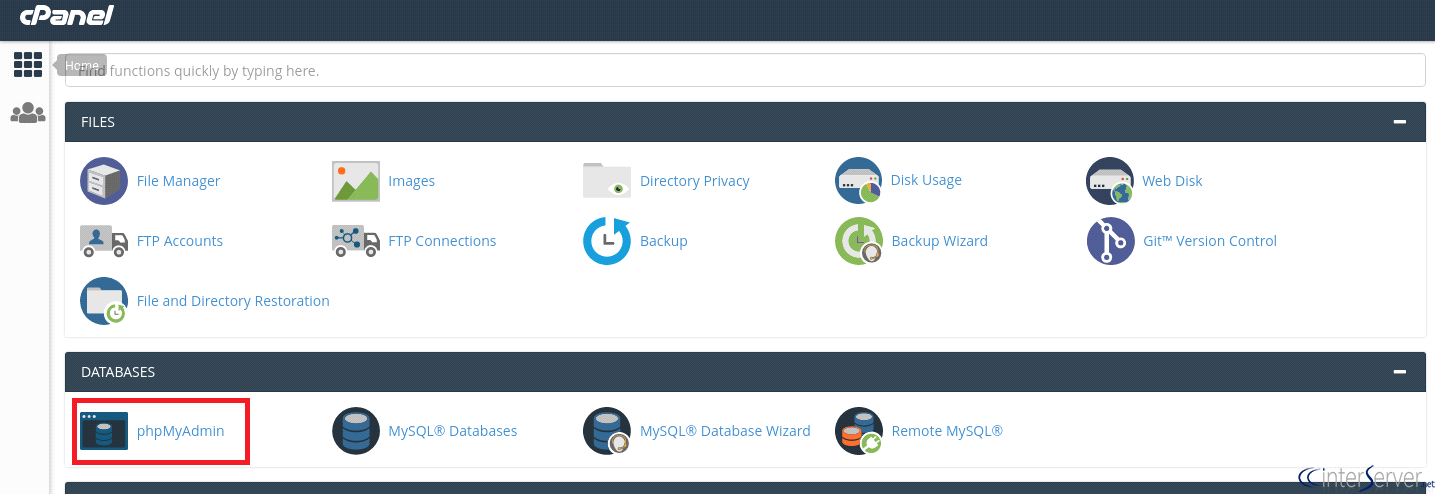Focus the find functions search field

[745, 70]
